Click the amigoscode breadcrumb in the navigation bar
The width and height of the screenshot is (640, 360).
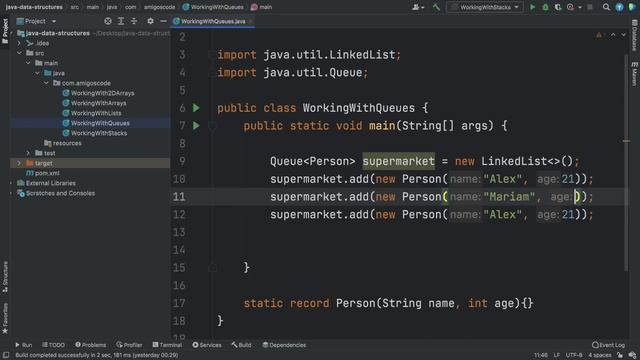(159, 7)
